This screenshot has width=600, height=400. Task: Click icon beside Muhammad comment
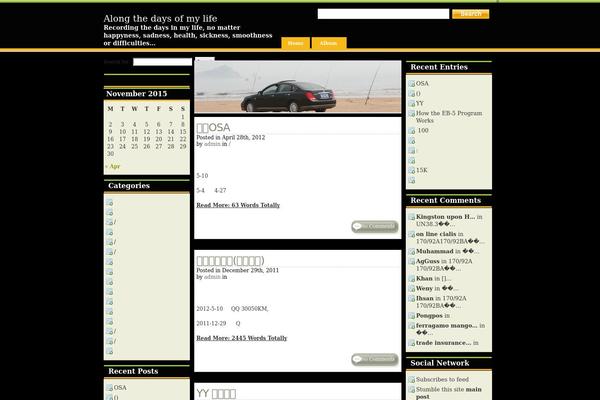[412, 251]
